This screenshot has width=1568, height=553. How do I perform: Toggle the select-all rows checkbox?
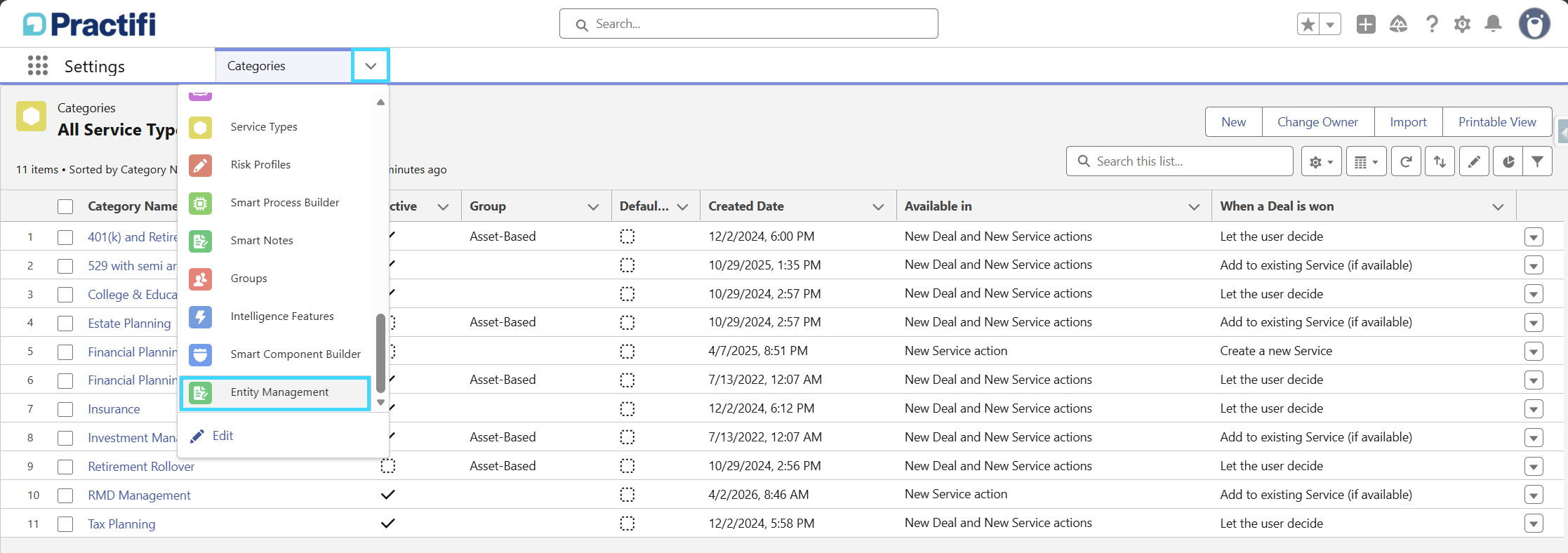65,206
